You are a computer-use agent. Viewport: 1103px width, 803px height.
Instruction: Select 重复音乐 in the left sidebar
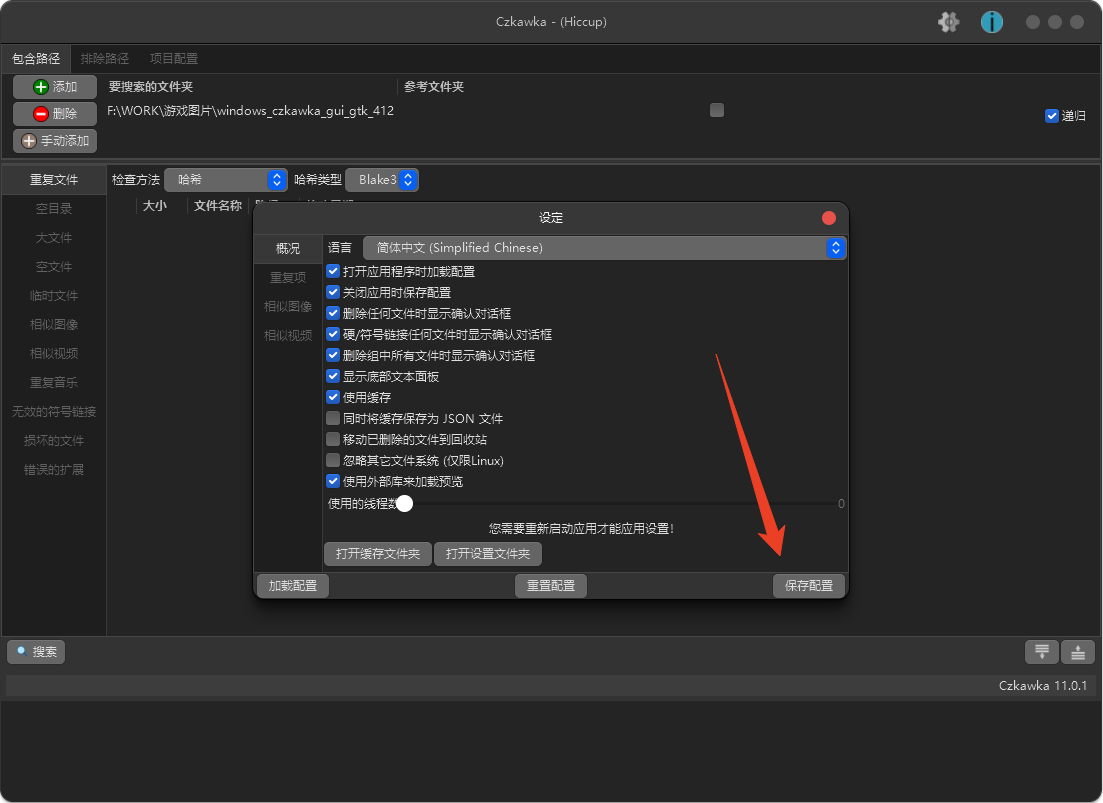click(x=53, y=382)
